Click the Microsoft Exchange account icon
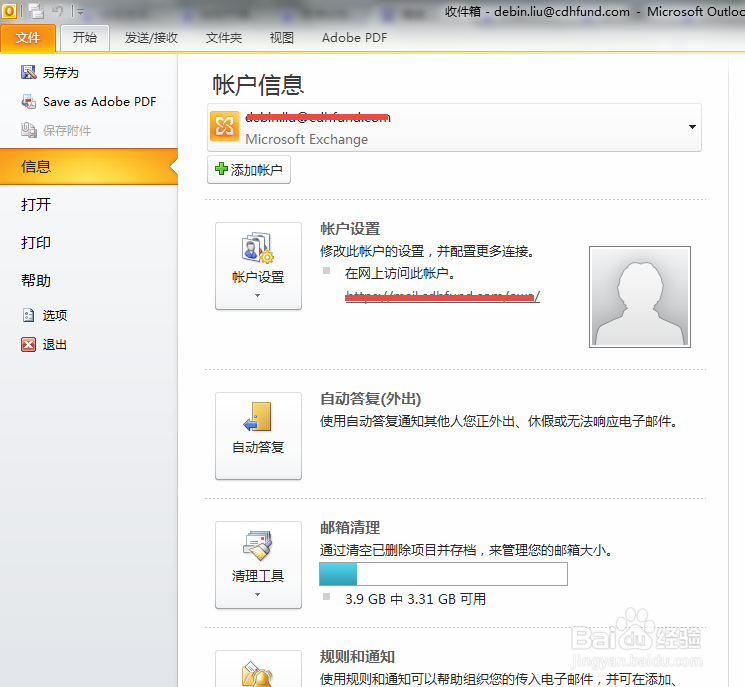The height and width of the screenshot is (687, 745). pos(224,127)
